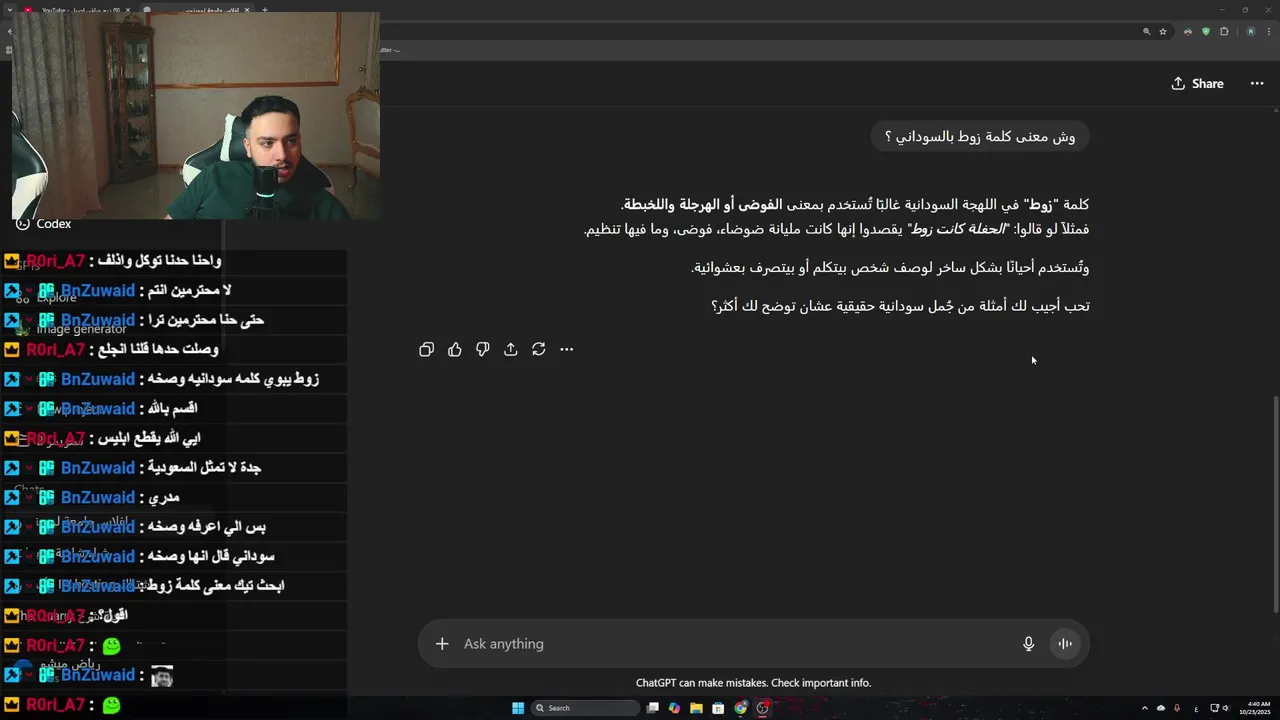This screenshot has width=1280, height=720.
Task: Open Task View on the taskbar
Action: (x=653, y=708)
